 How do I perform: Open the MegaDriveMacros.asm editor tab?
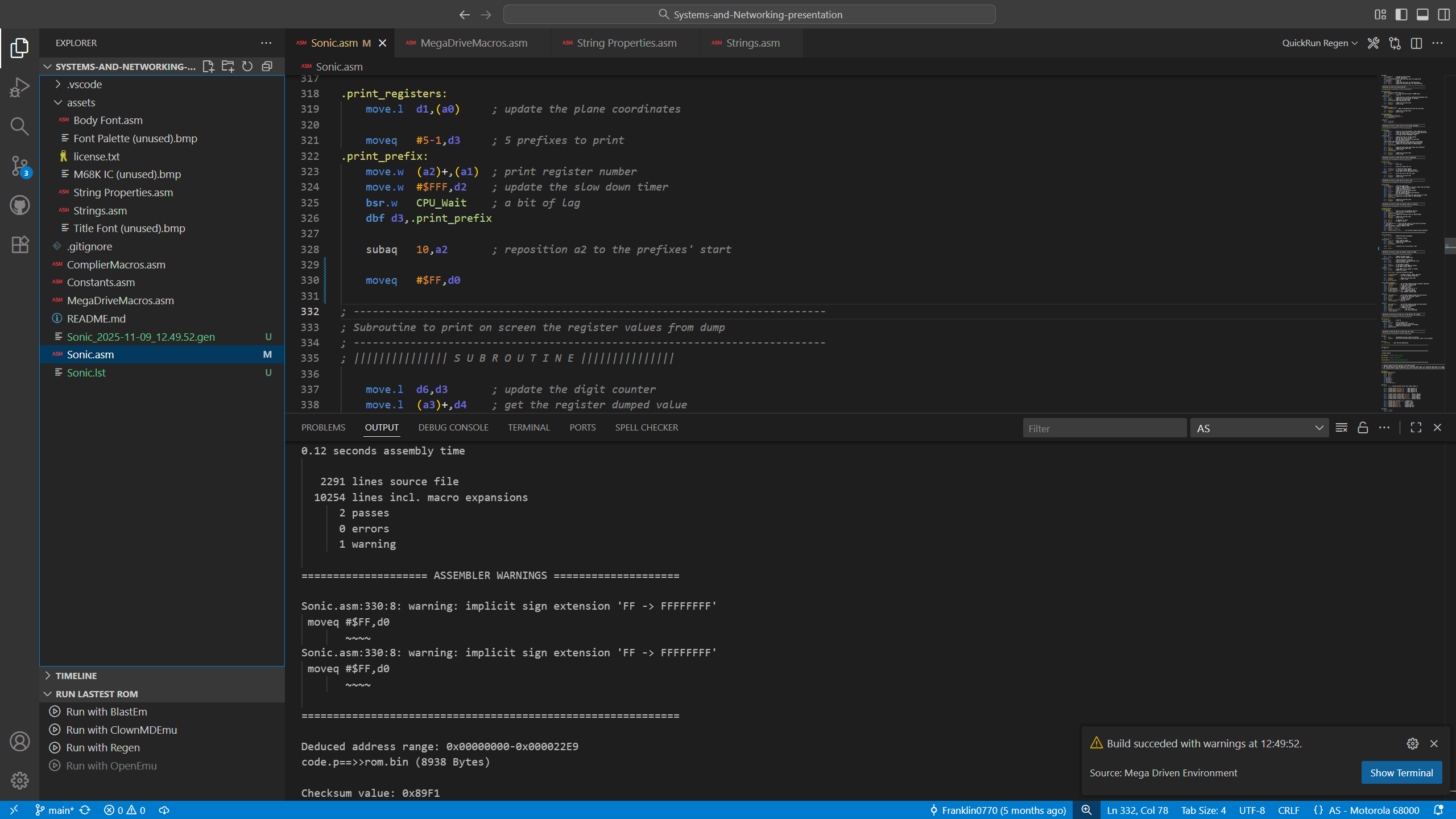[x=473, y=43]
